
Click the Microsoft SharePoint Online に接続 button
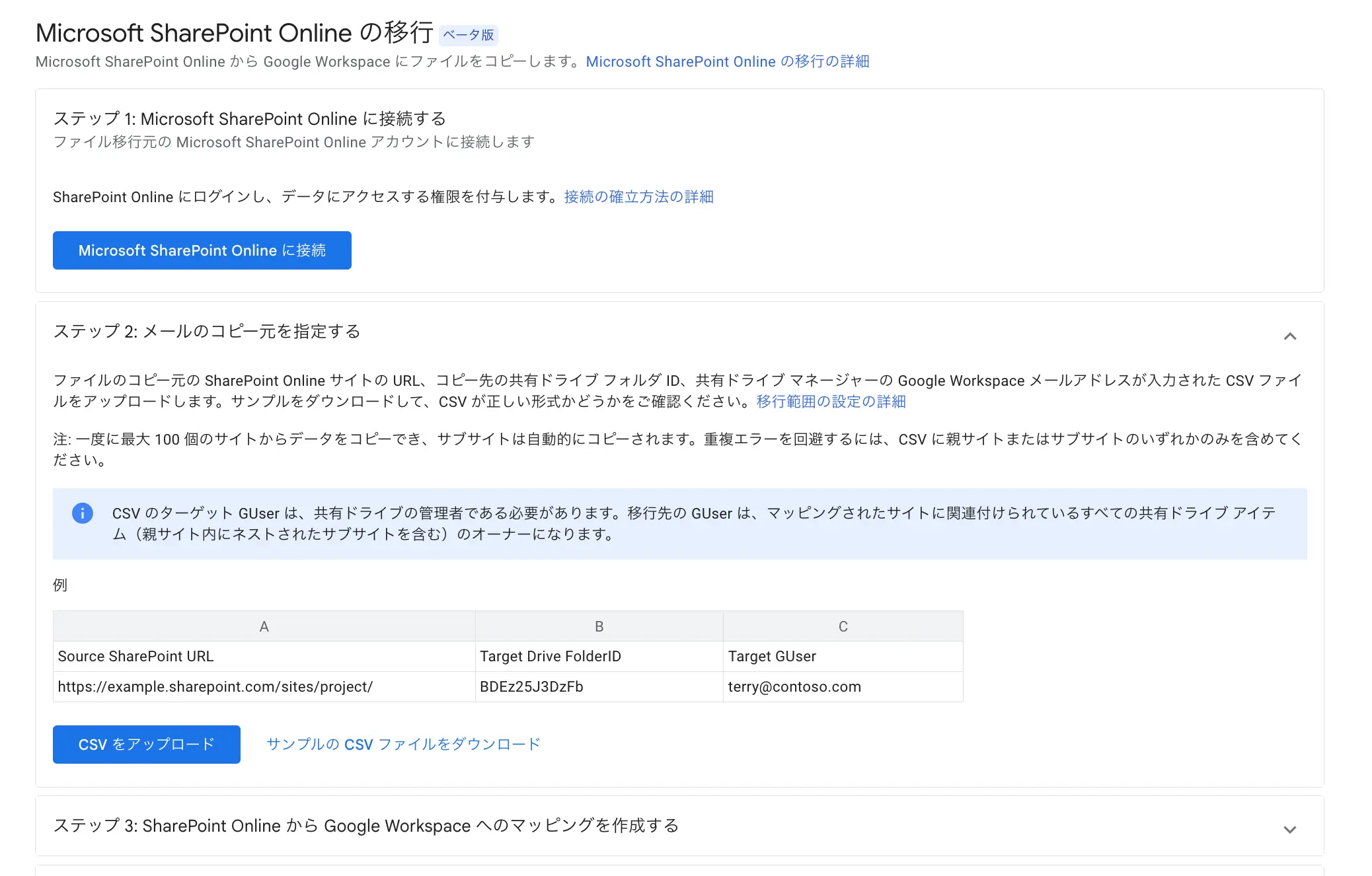click(202, 250)
